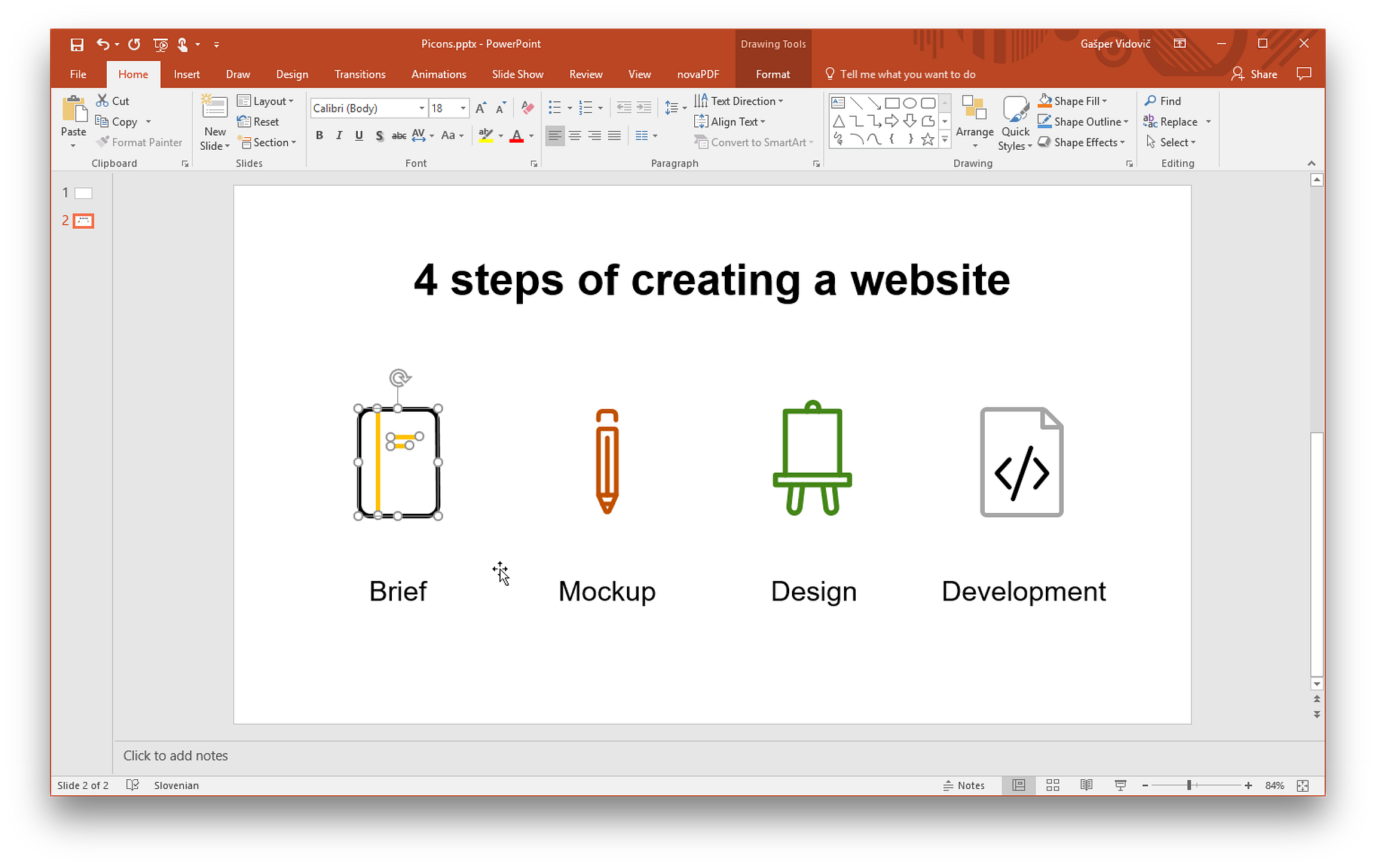The height and width of the screenshot is (868, 1387).
Task: Open the File menu tab
Action: (x=78, y=74)
